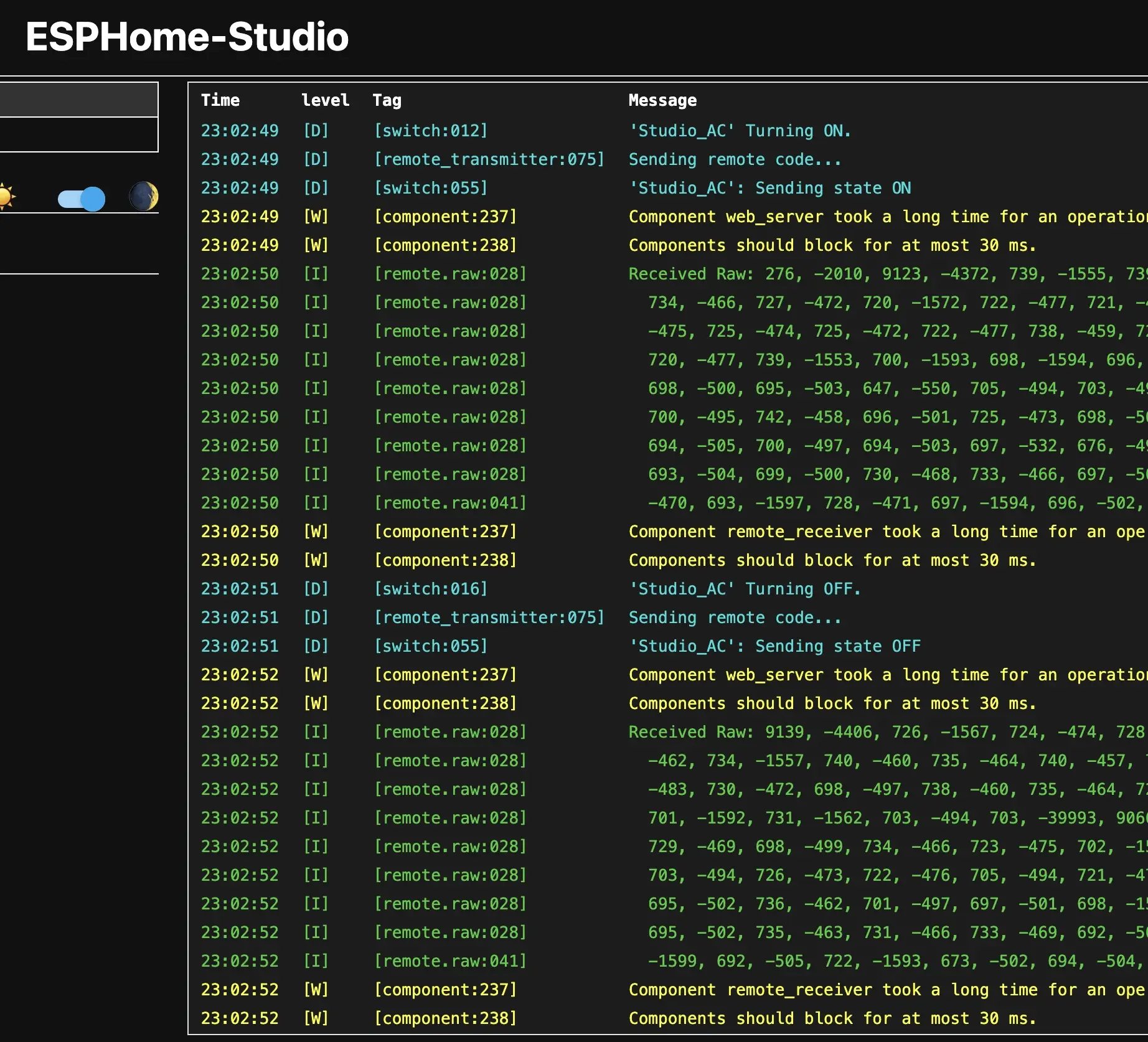The height and width of the screenshot is (1042, 1148).
Task: Click 'Received Raw: 276, -2010' log message
Action: click(x=888, y=274)
